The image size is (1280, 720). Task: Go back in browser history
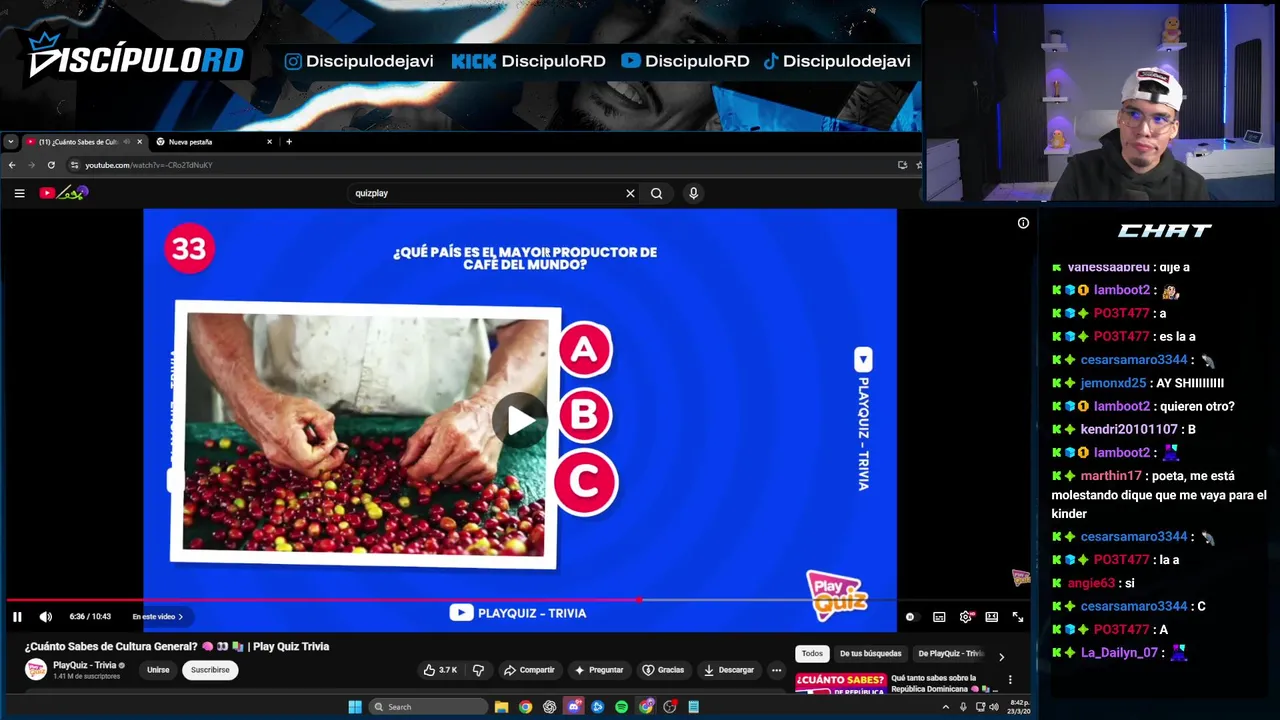pos(12,165)
